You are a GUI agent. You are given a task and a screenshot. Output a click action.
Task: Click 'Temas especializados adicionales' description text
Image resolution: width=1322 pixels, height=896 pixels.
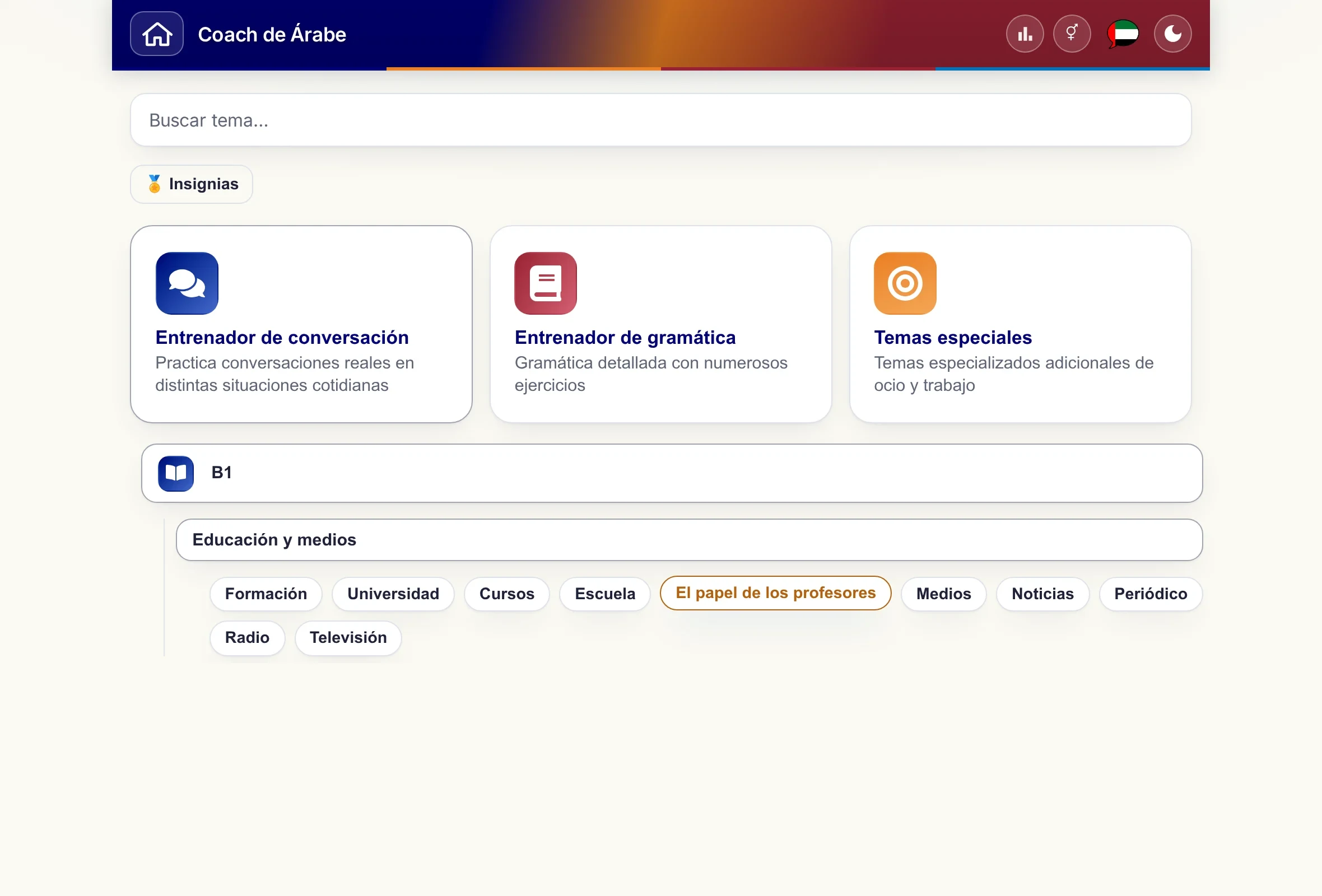click(x=1014, y=374)
